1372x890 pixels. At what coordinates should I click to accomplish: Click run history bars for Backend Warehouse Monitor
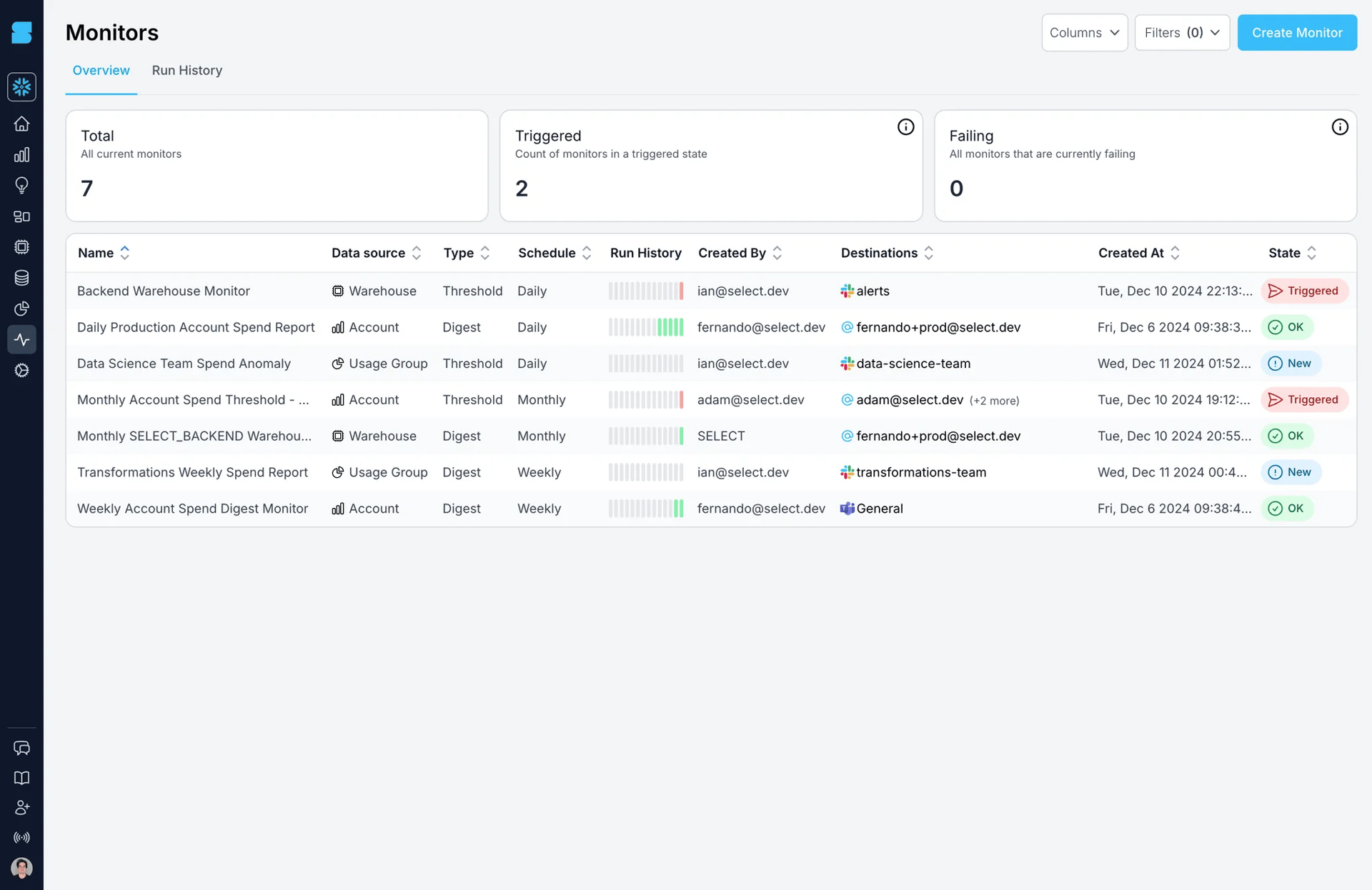(646, 291)
